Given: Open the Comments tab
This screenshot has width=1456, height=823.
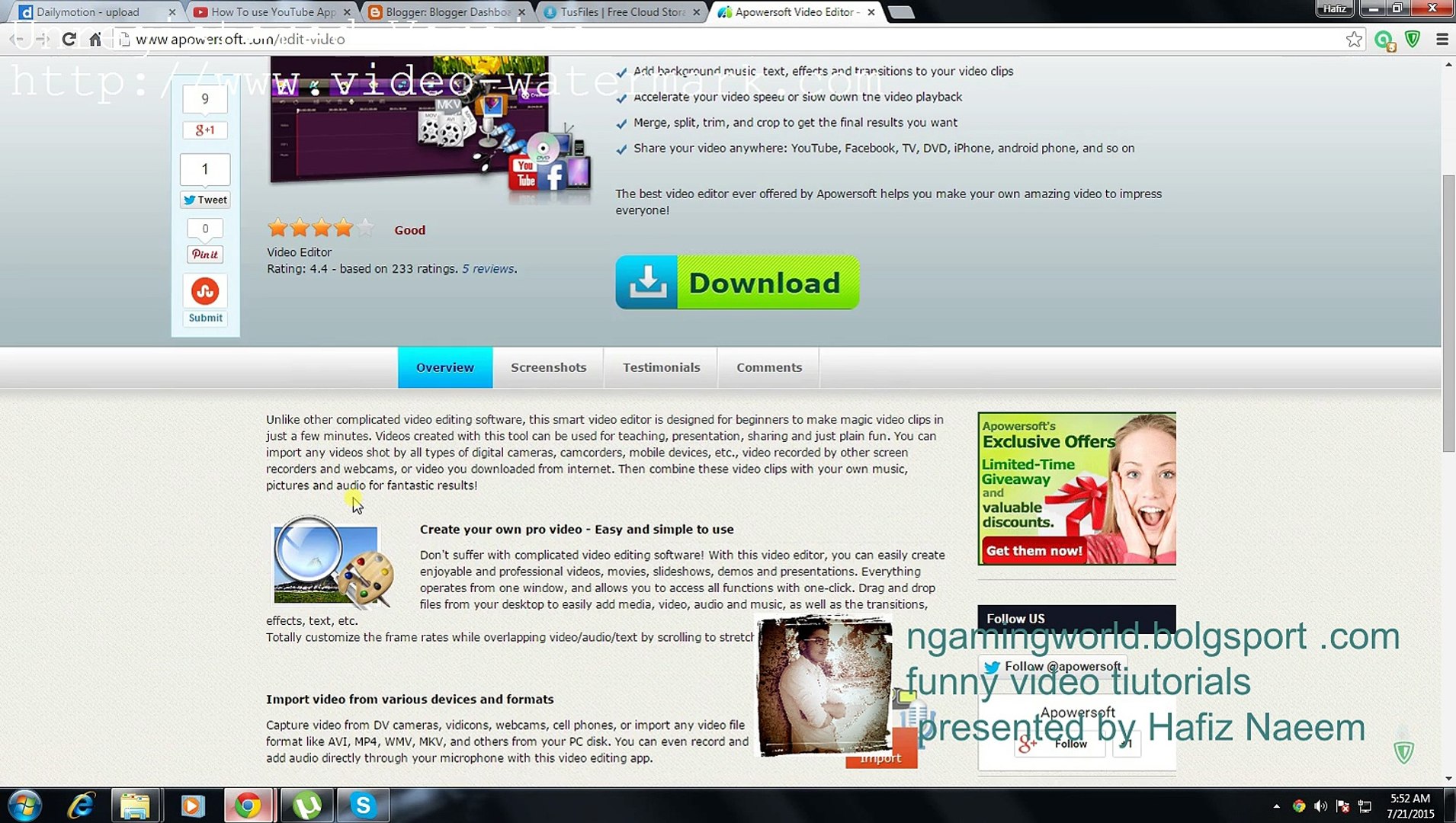Looking at the screenshot, I should point(769,367).
